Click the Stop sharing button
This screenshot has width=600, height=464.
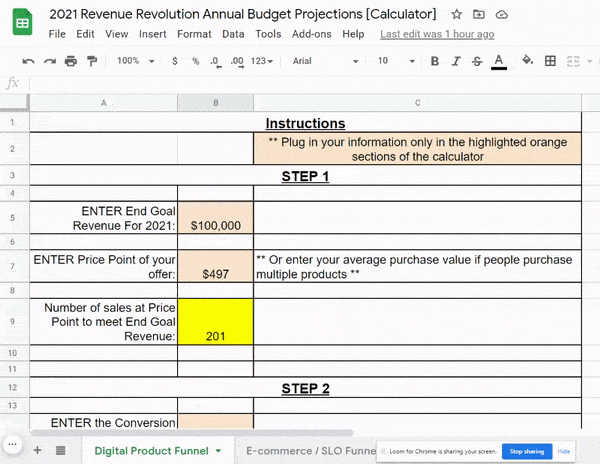pyautogui.click(x=526, y=452)
